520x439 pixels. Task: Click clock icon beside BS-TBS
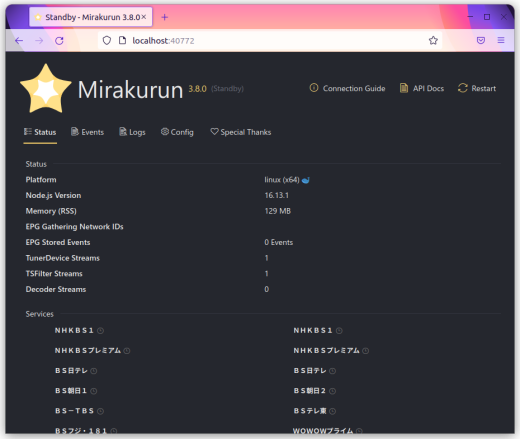coord(100,411)
